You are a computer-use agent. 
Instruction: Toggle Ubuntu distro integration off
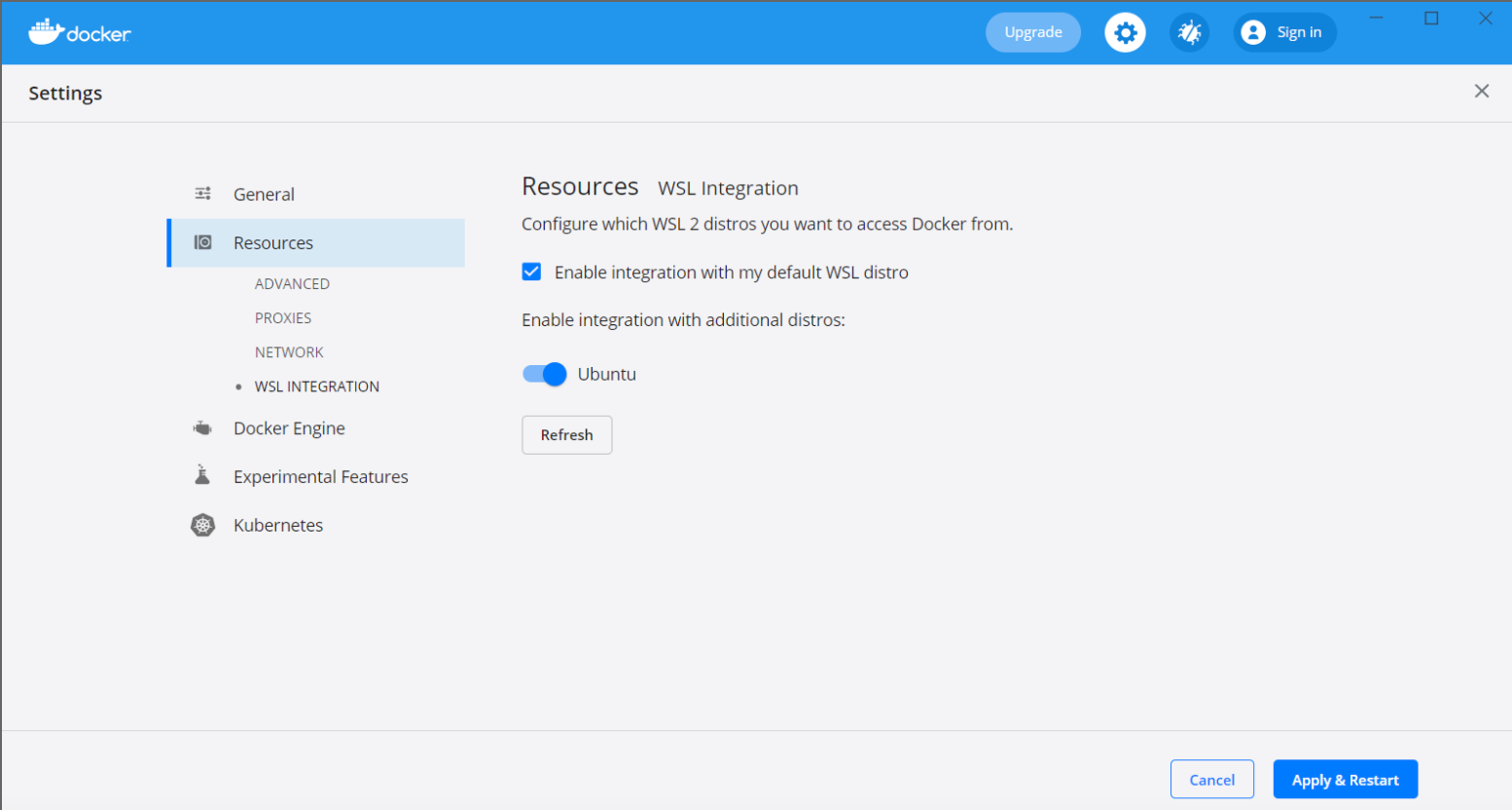(545, 374)
